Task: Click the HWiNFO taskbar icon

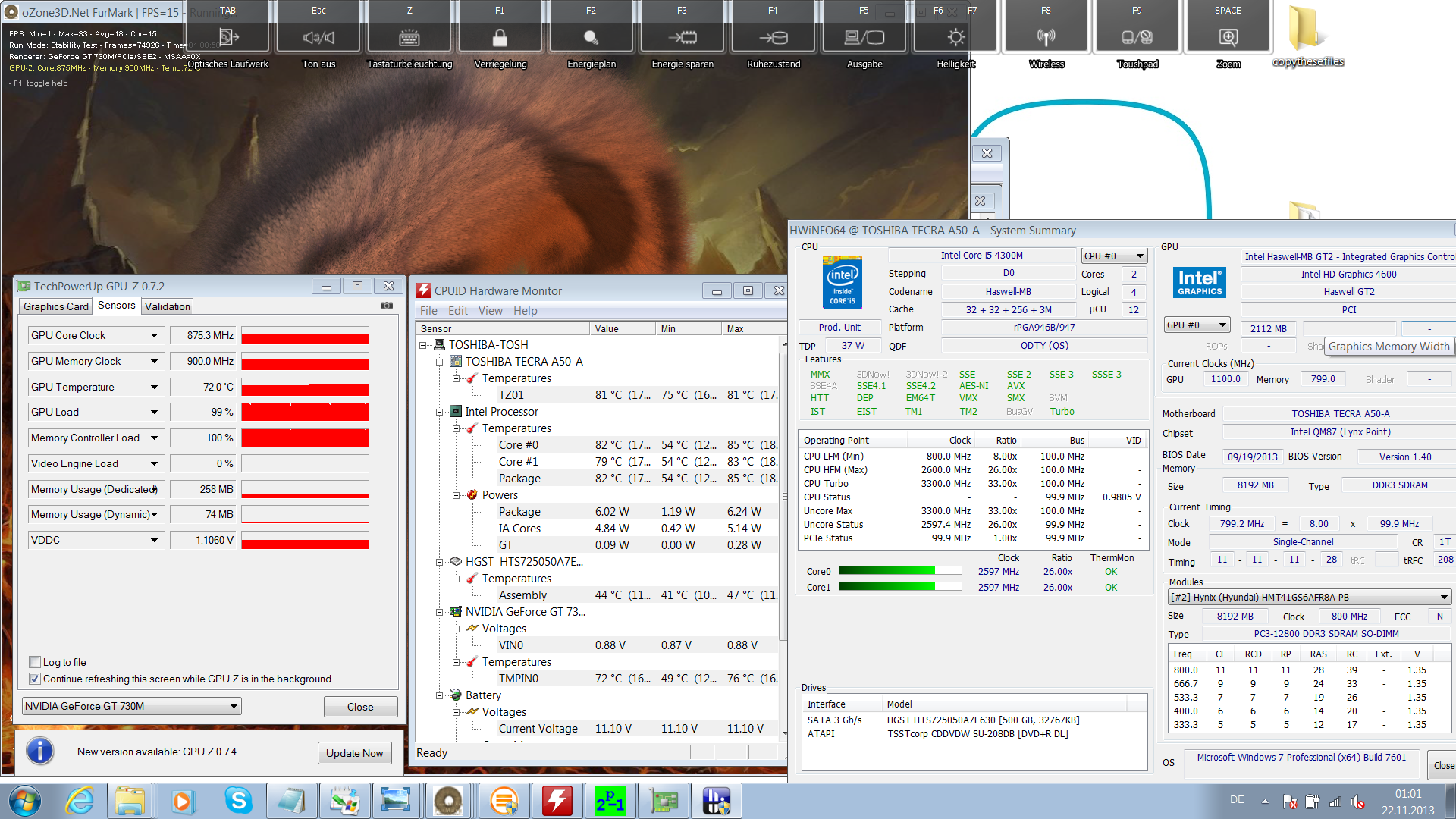Action: pos(716,801)
